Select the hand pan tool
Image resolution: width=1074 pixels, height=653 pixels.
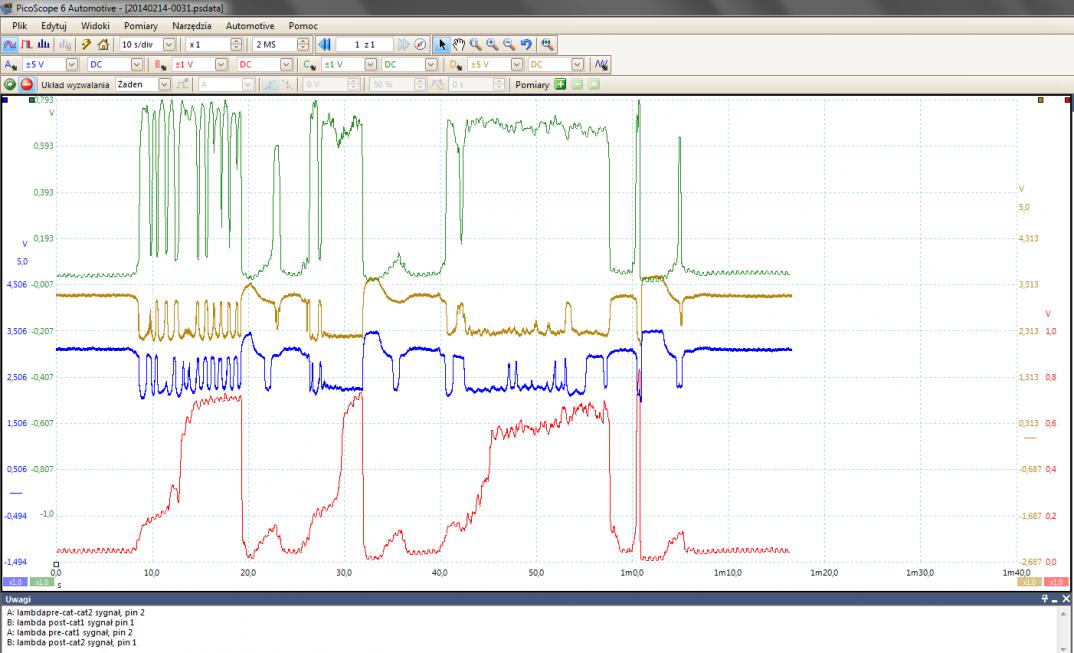click(459, 44)
